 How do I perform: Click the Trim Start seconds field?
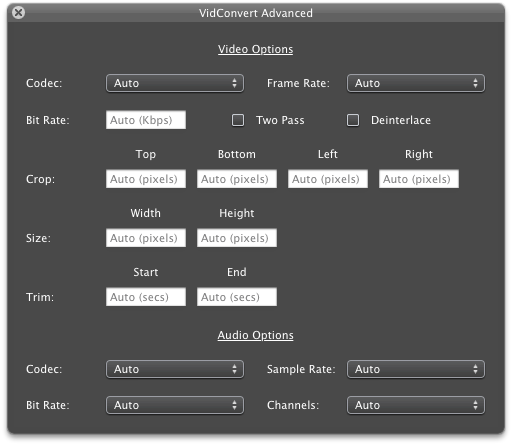(146, 297)
